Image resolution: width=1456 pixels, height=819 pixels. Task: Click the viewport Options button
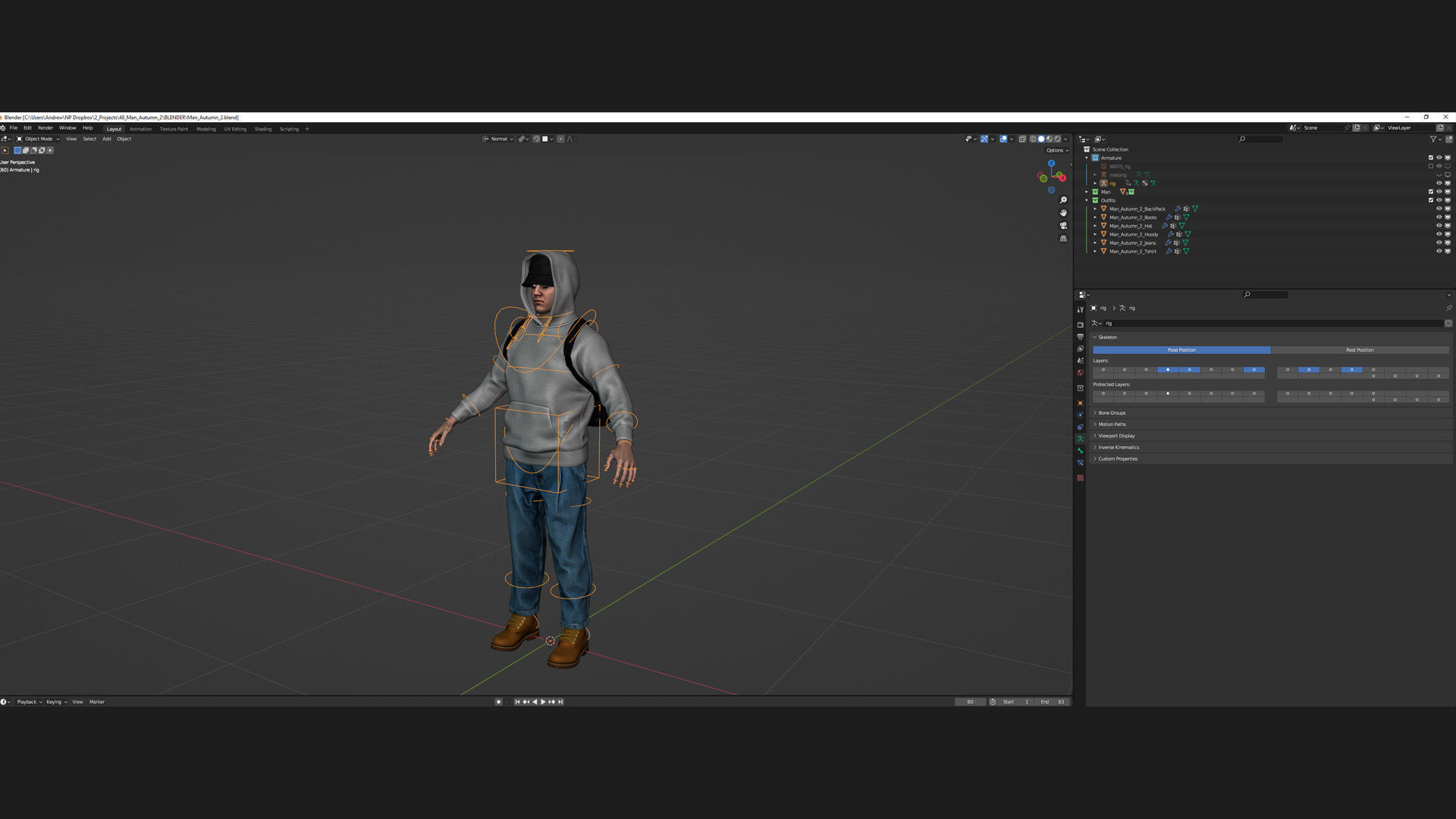1056,150
